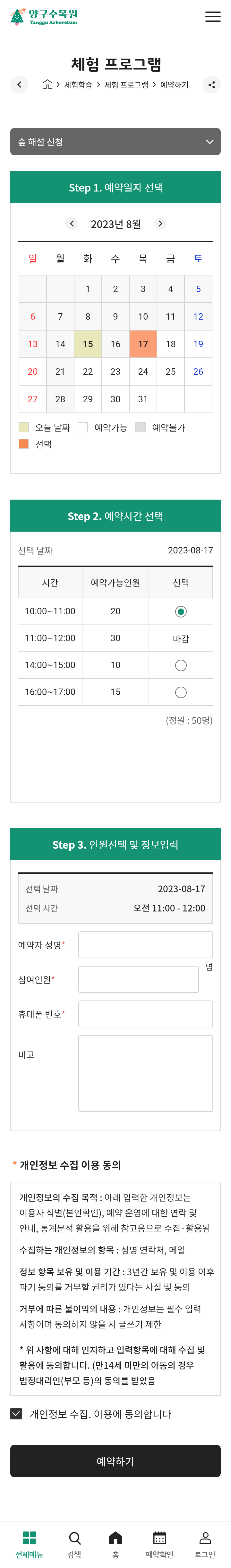Open 전체메뉴 grid icon in bottom bar
The height and width of the screenshot is (1568, 231).
(29, 1538)
